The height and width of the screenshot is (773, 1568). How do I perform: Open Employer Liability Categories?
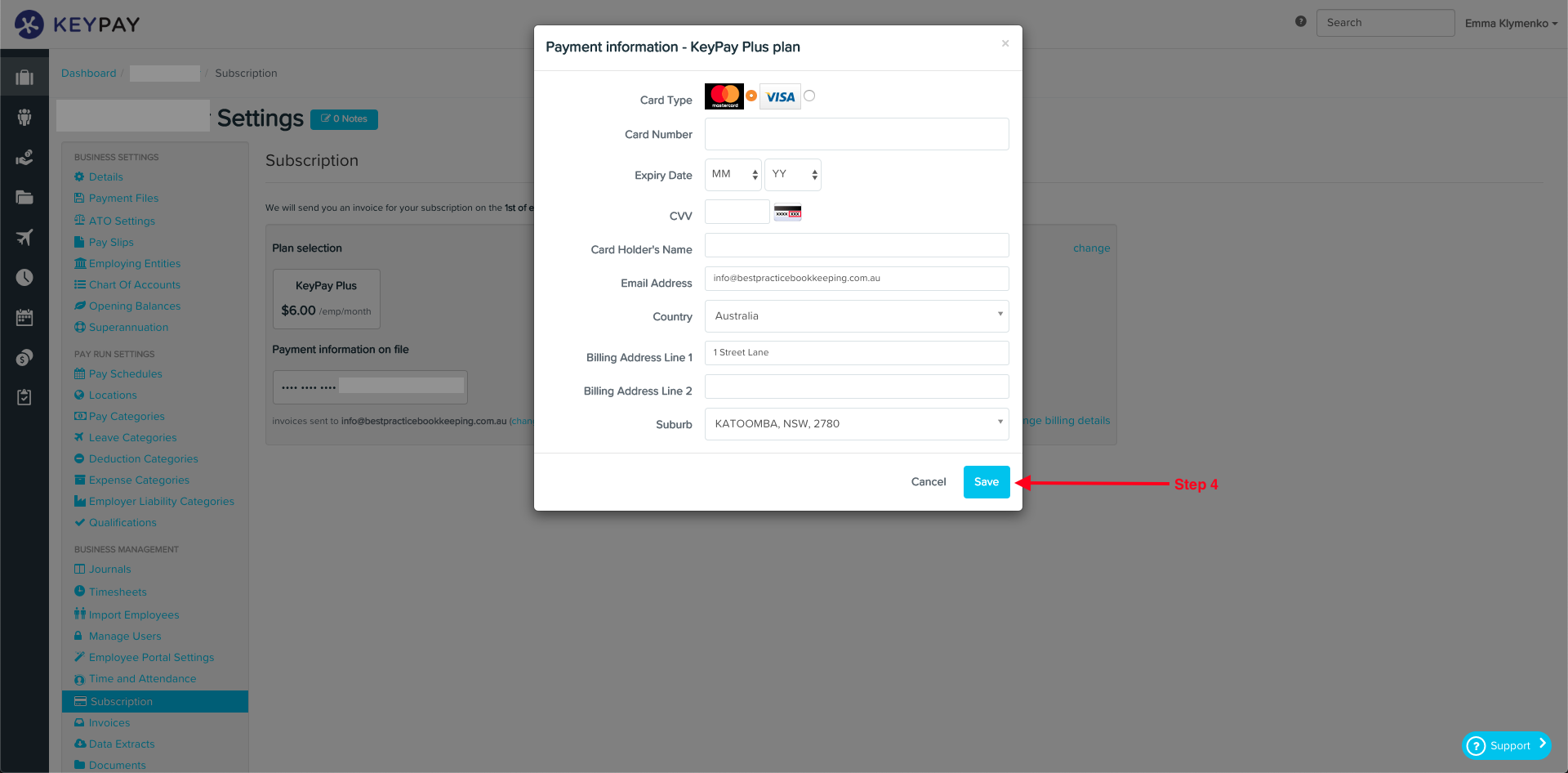(x=161, y=501)
